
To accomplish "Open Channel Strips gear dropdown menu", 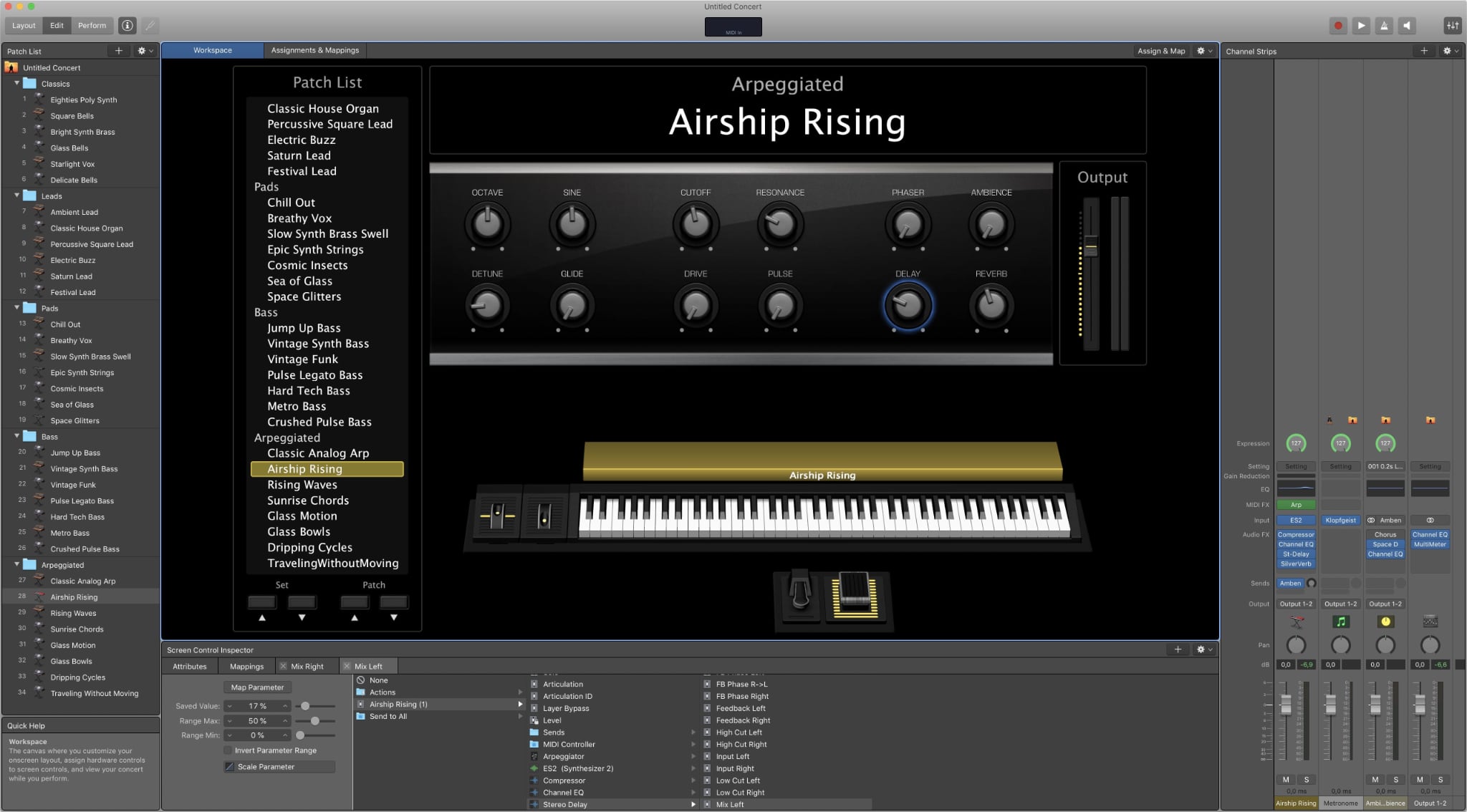I will [1451, 51].
